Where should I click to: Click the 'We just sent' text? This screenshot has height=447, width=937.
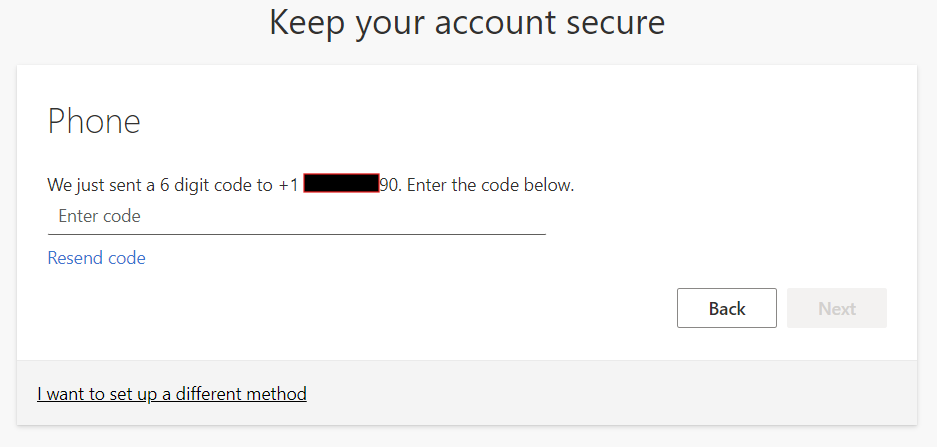(89, 185)
